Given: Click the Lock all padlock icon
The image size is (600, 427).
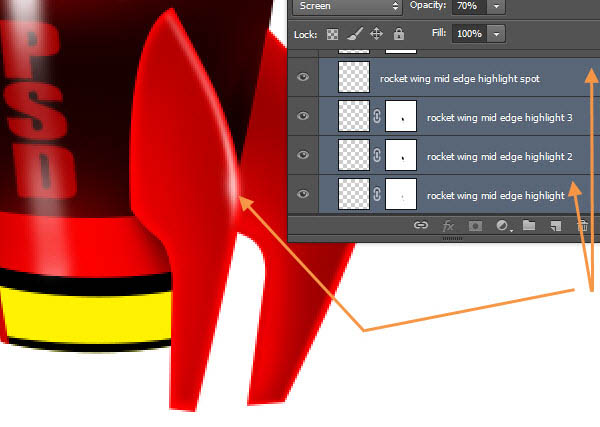Looking at the screenshot, I should click(x=398, y=34).
